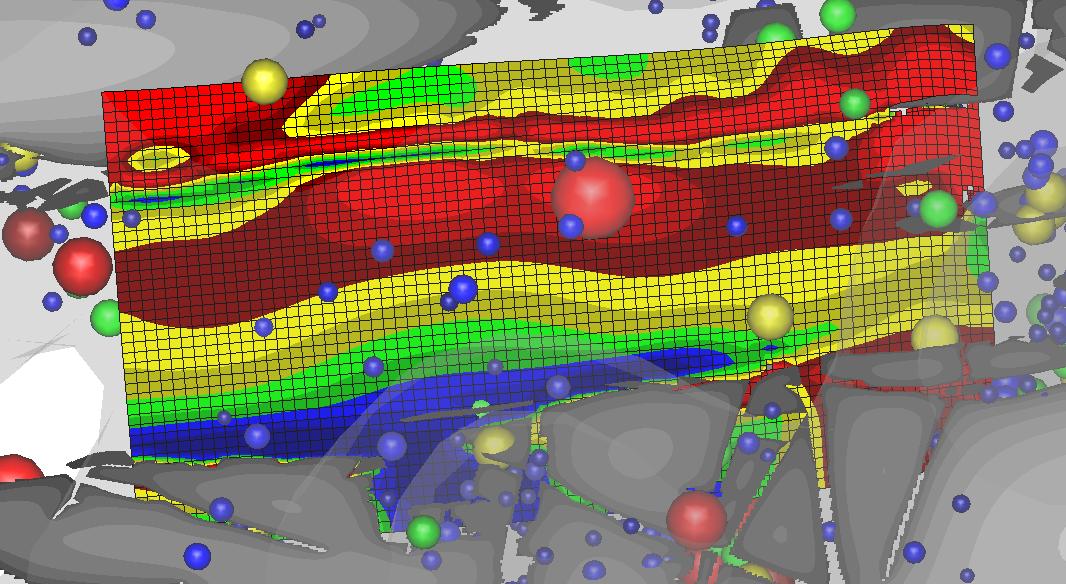The width and height of the screenshot is (1066, 584).
Task: Select the bright red sphere beside the dark red one
Action: [82, 267]
